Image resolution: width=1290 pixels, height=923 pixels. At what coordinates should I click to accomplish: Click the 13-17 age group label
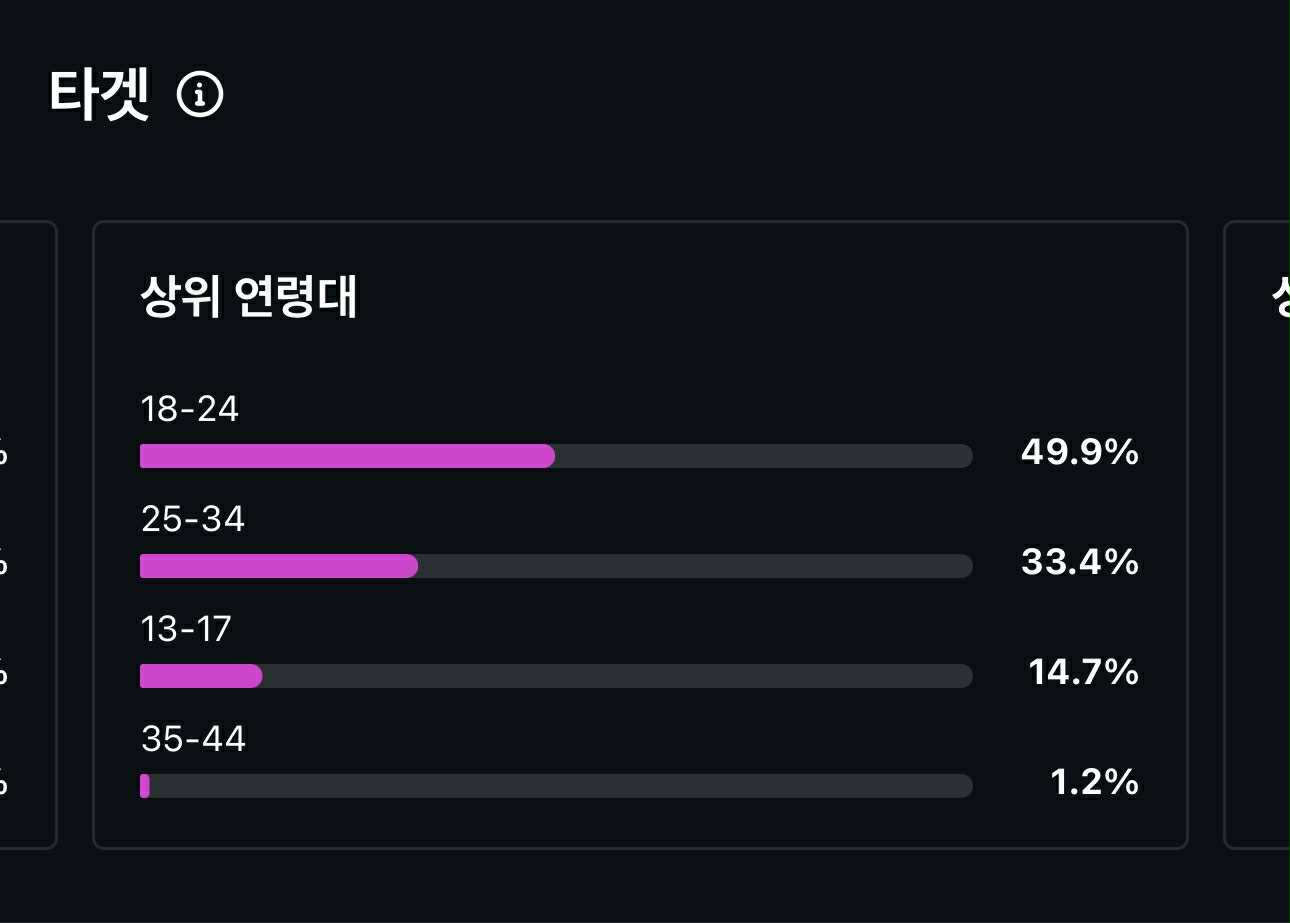186,629
